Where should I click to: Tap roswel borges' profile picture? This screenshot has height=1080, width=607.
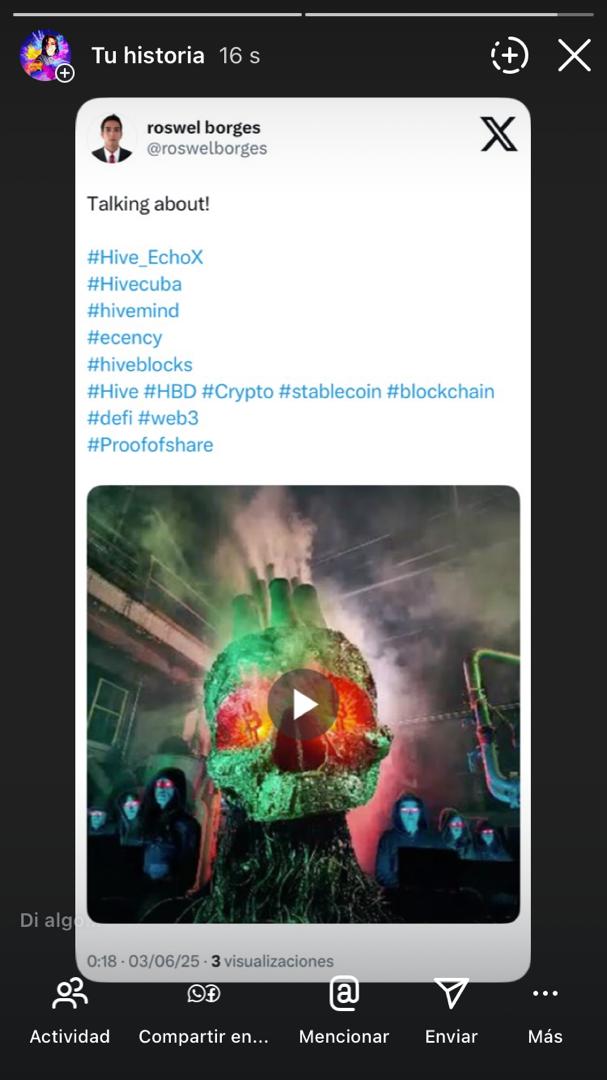click(x=112, y=138)
